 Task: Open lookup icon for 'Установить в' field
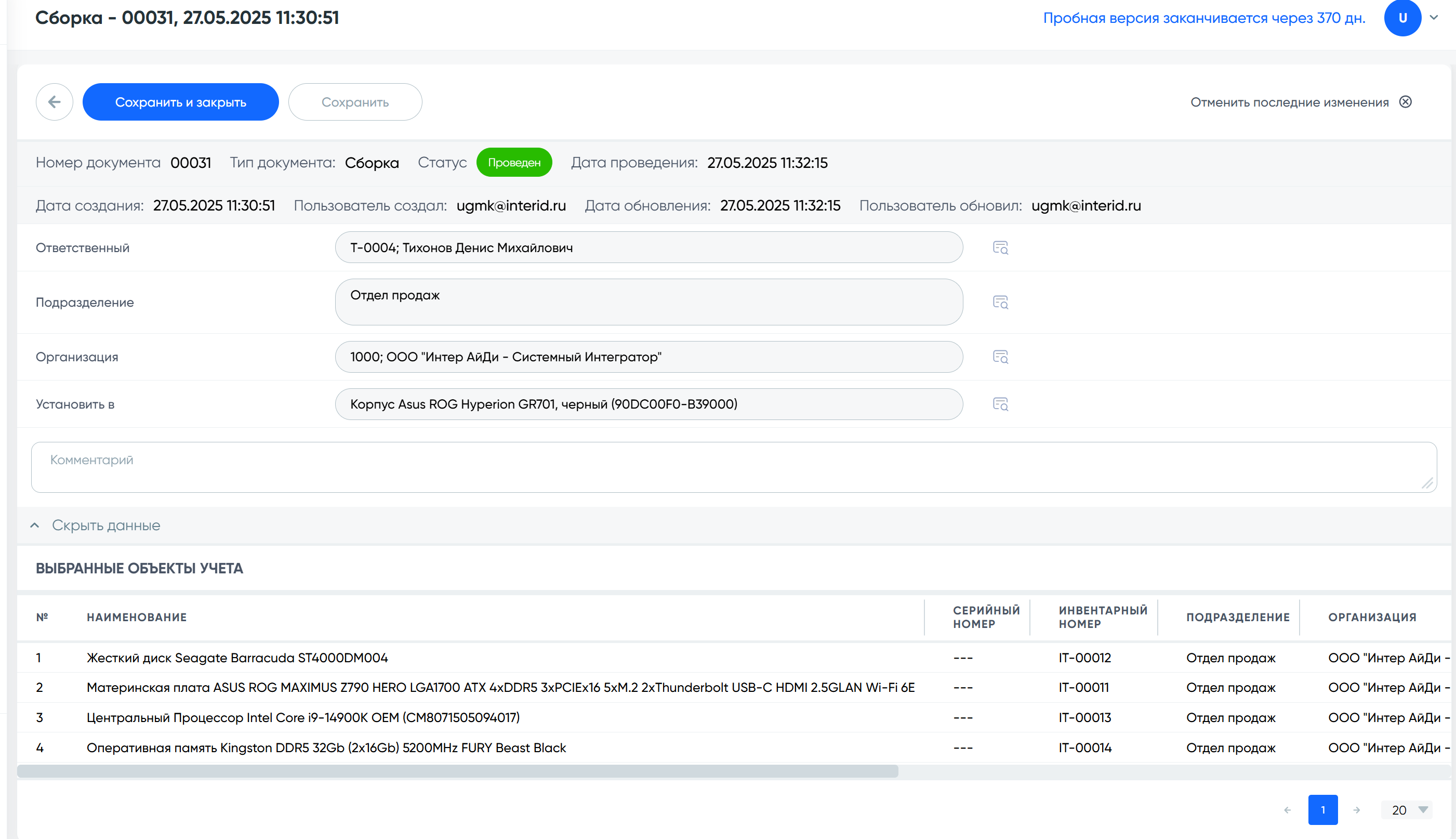click(1000, 404)
